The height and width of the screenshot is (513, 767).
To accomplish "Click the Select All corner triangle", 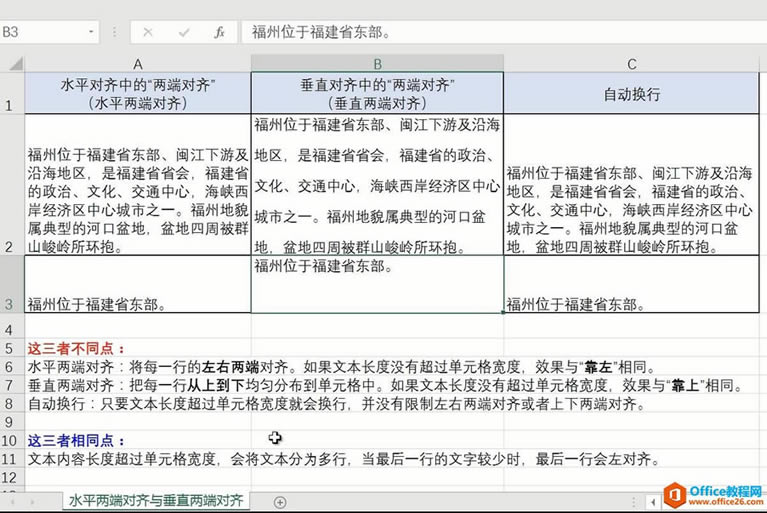I will pyautogui.click(x=16, y=64).
